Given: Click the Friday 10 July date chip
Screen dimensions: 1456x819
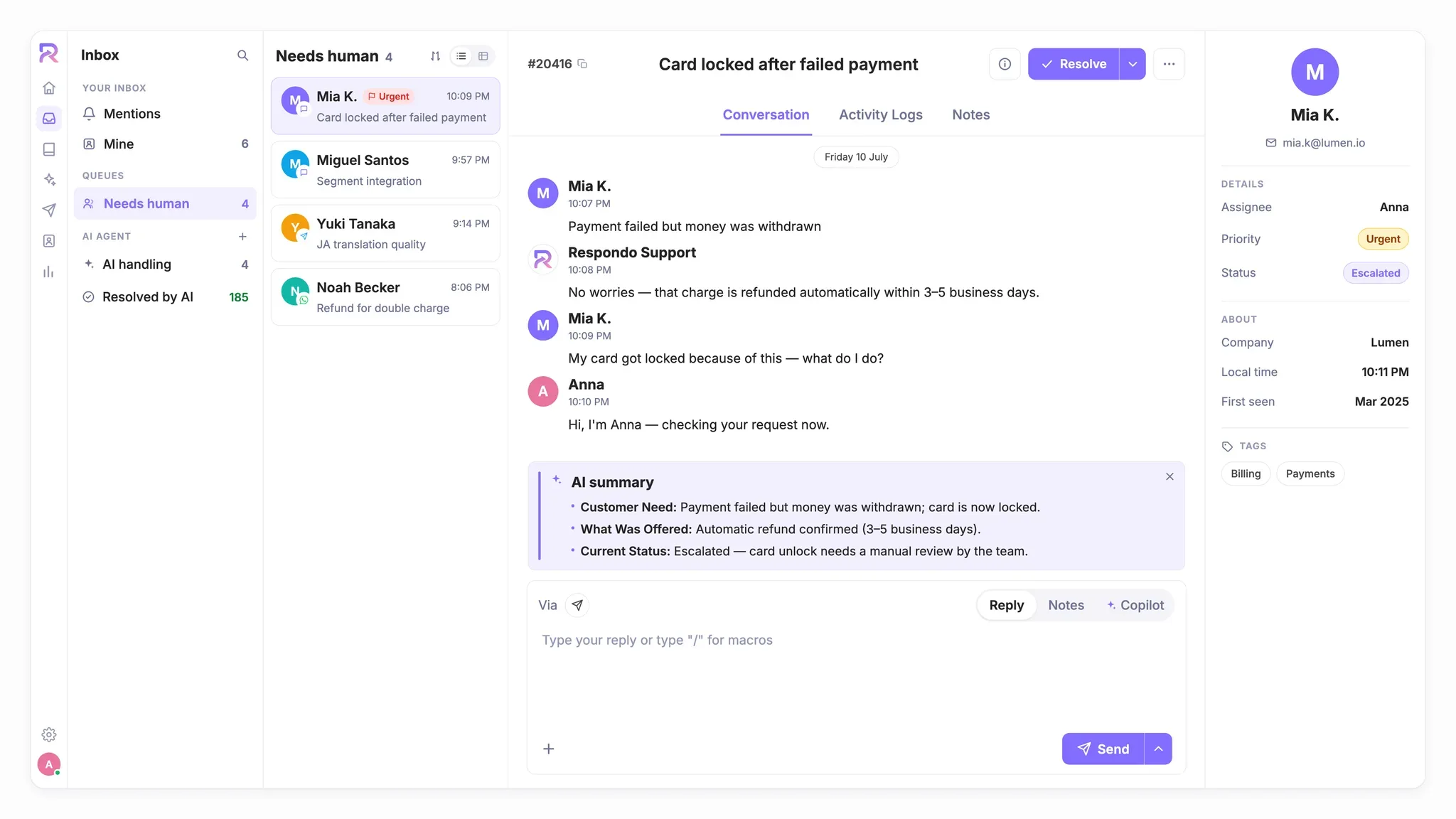Looking at the screenshot, I should (856, 157).
